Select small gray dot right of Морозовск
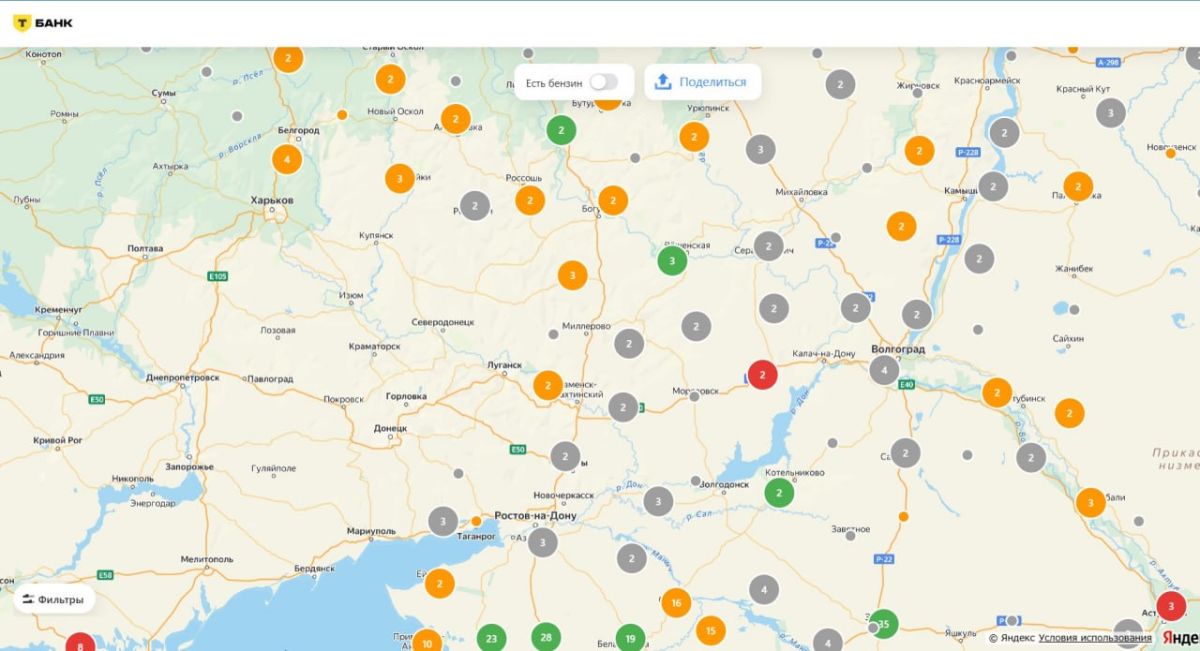 pos(694,397)
